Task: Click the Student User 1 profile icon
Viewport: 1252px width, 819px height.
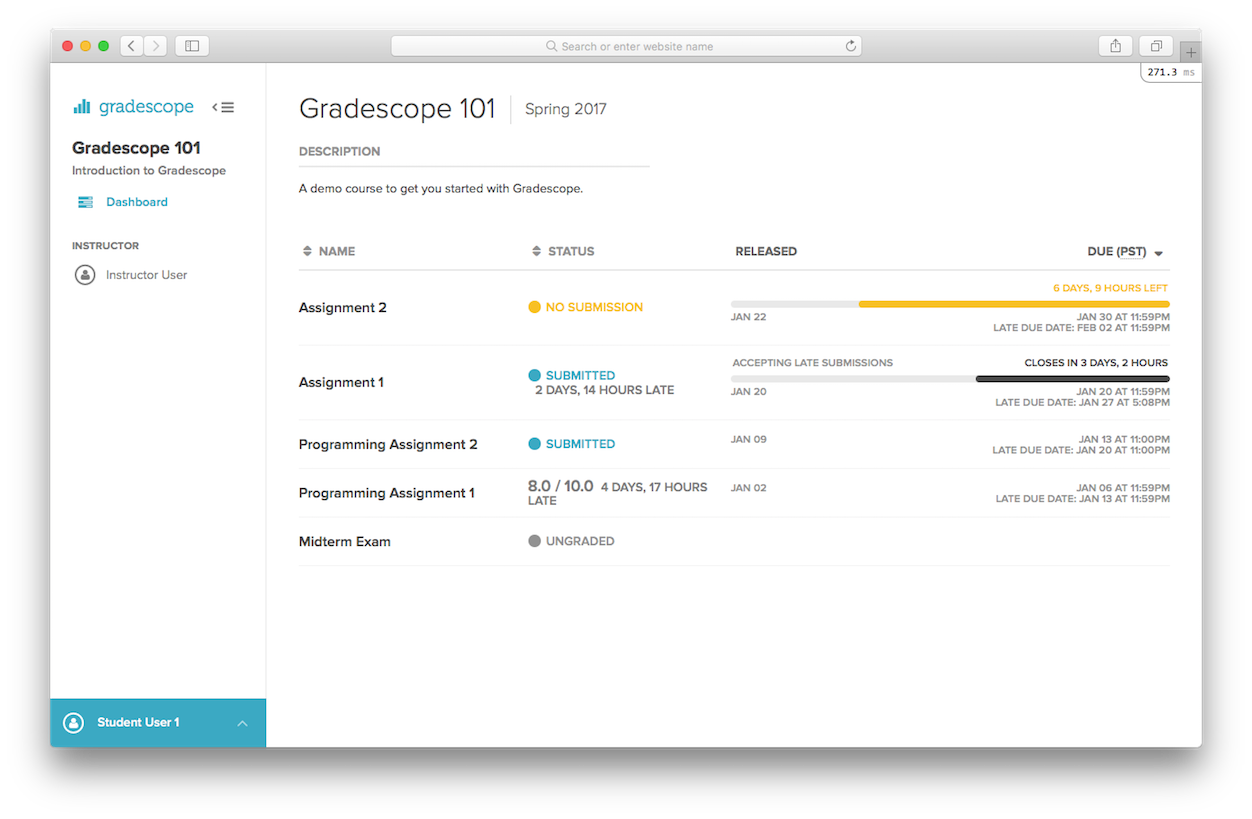Action: point(73,723)
